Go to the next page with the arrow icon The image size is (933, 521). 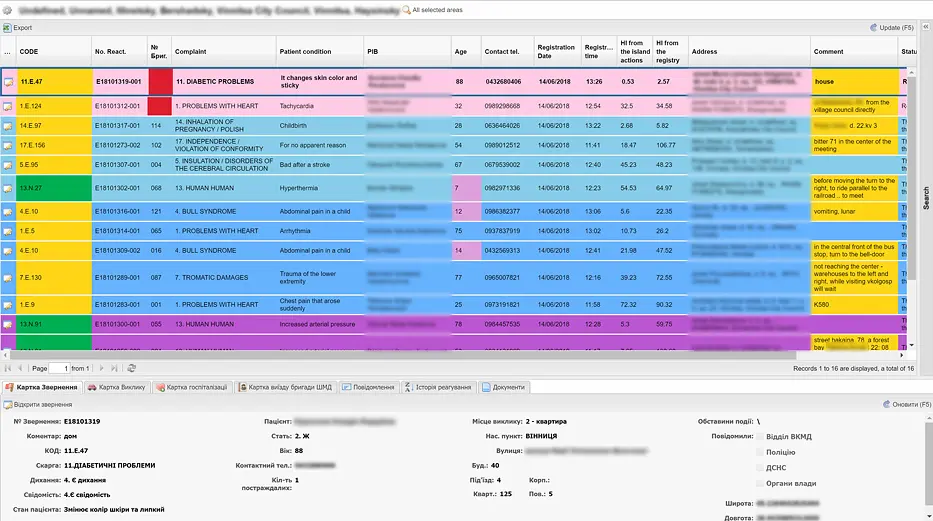(x=101, y=368)
